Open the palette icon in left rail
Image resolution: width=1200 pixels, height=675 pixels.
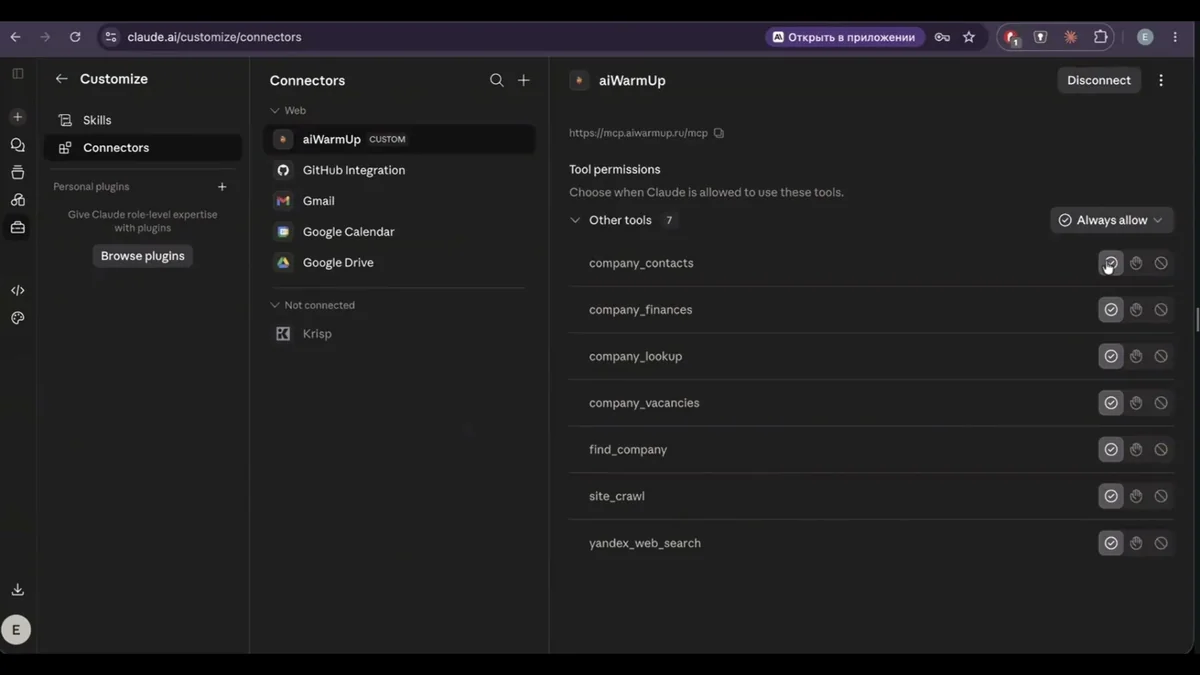(17, 318)
